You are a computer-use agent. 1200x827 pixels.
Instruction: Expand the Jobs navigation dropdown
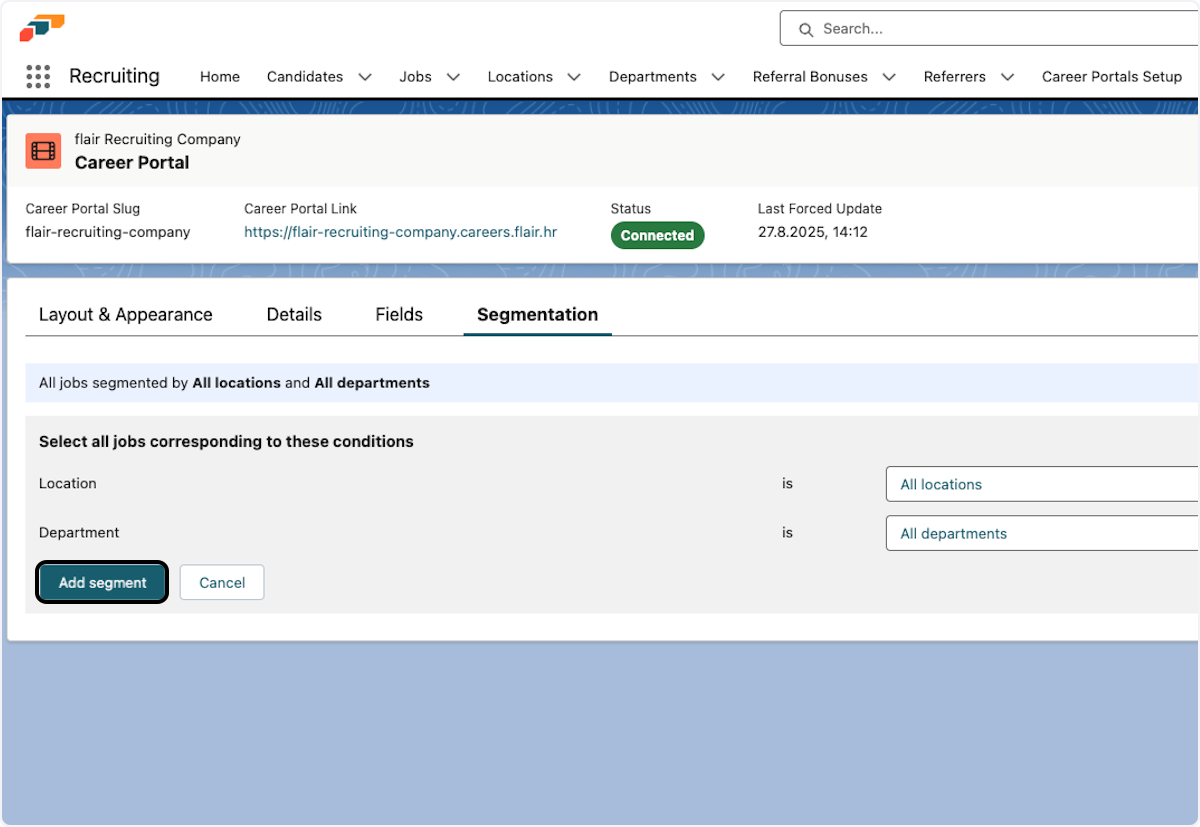coord(453,76)
